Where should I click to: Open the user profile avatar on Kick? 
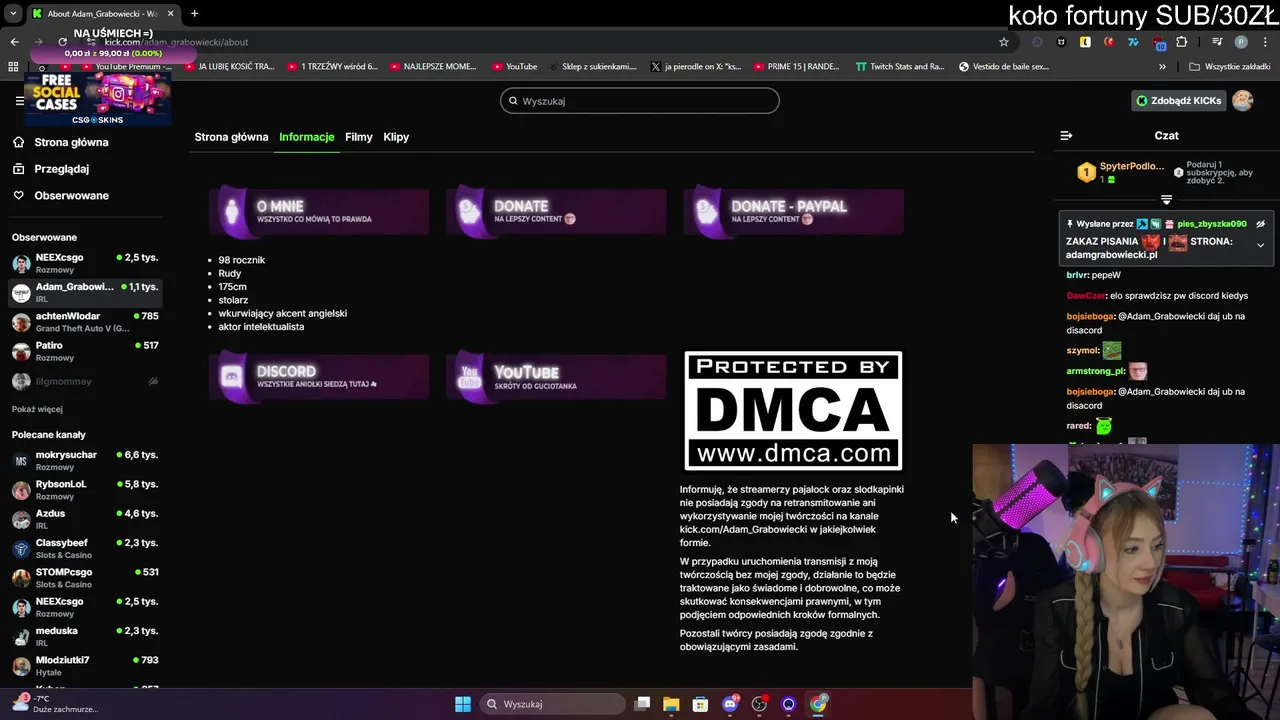tap(1242, 101)
